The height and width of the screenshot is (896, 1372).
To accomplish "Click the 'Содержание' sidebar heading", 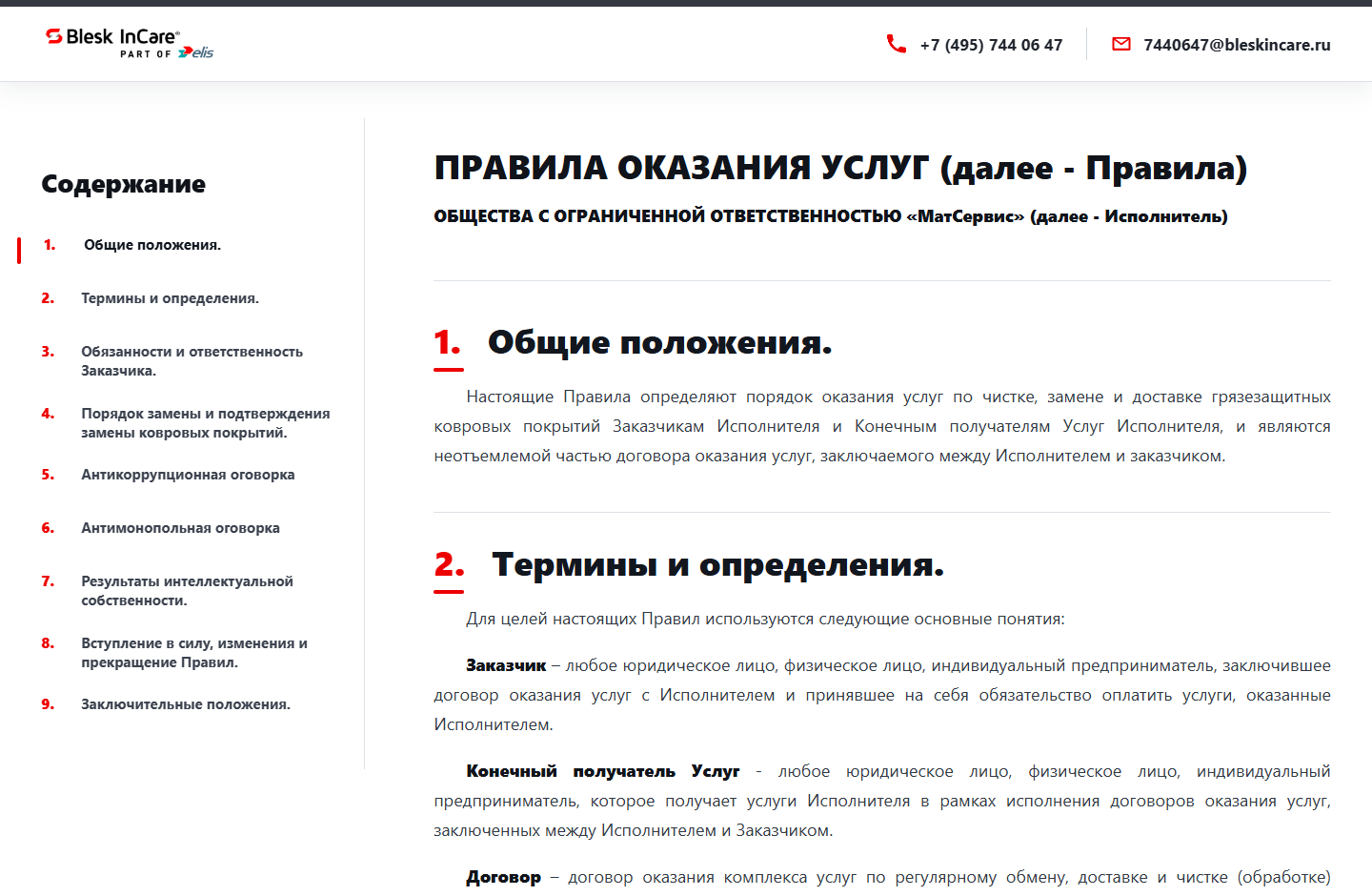I will (123, 184).
